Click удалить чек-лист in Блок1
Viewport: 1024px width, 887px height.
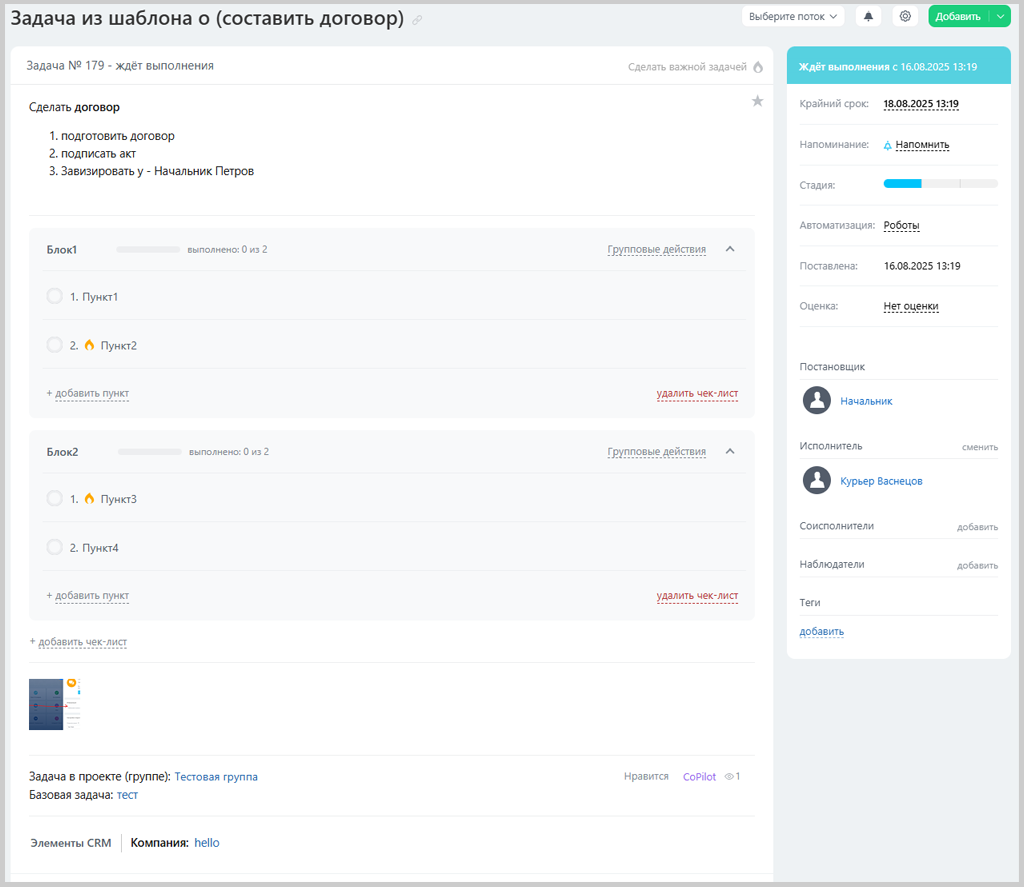[697, 394]
